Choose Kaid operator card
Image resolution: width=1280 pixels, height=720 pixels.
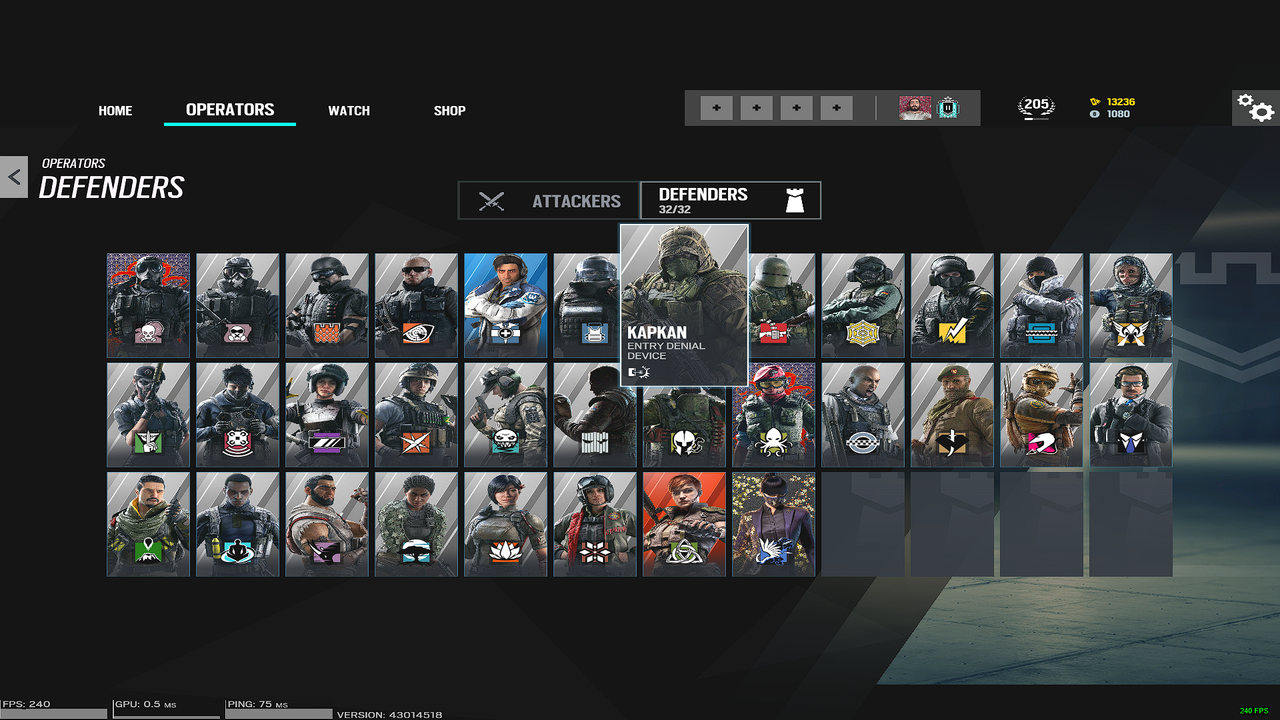click(952, 415)
